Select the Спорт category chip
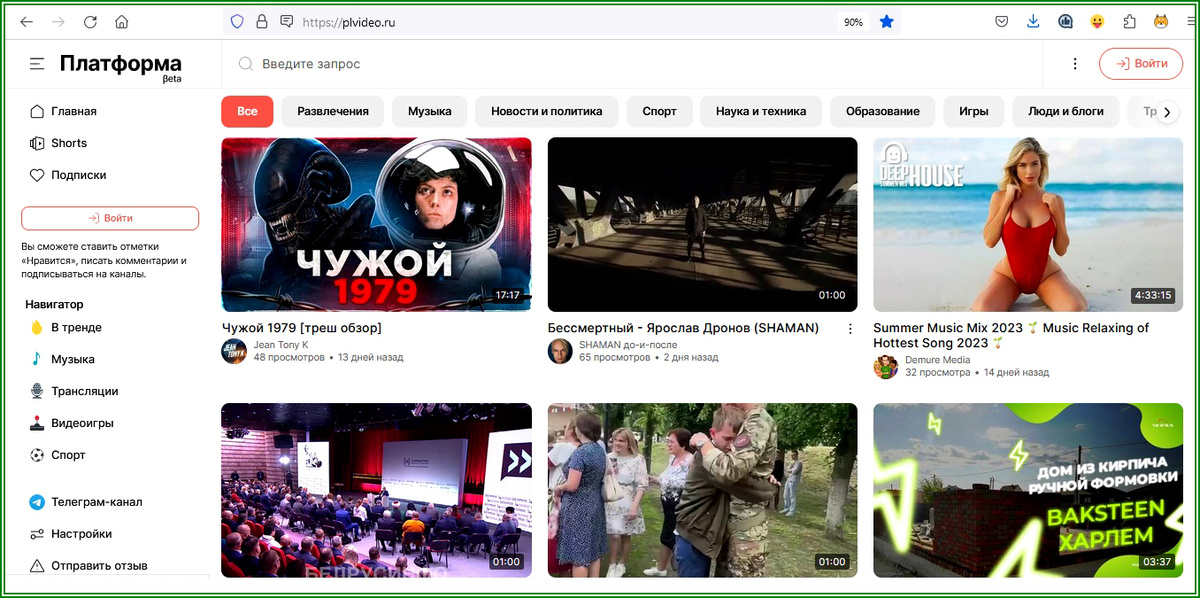 659,111
